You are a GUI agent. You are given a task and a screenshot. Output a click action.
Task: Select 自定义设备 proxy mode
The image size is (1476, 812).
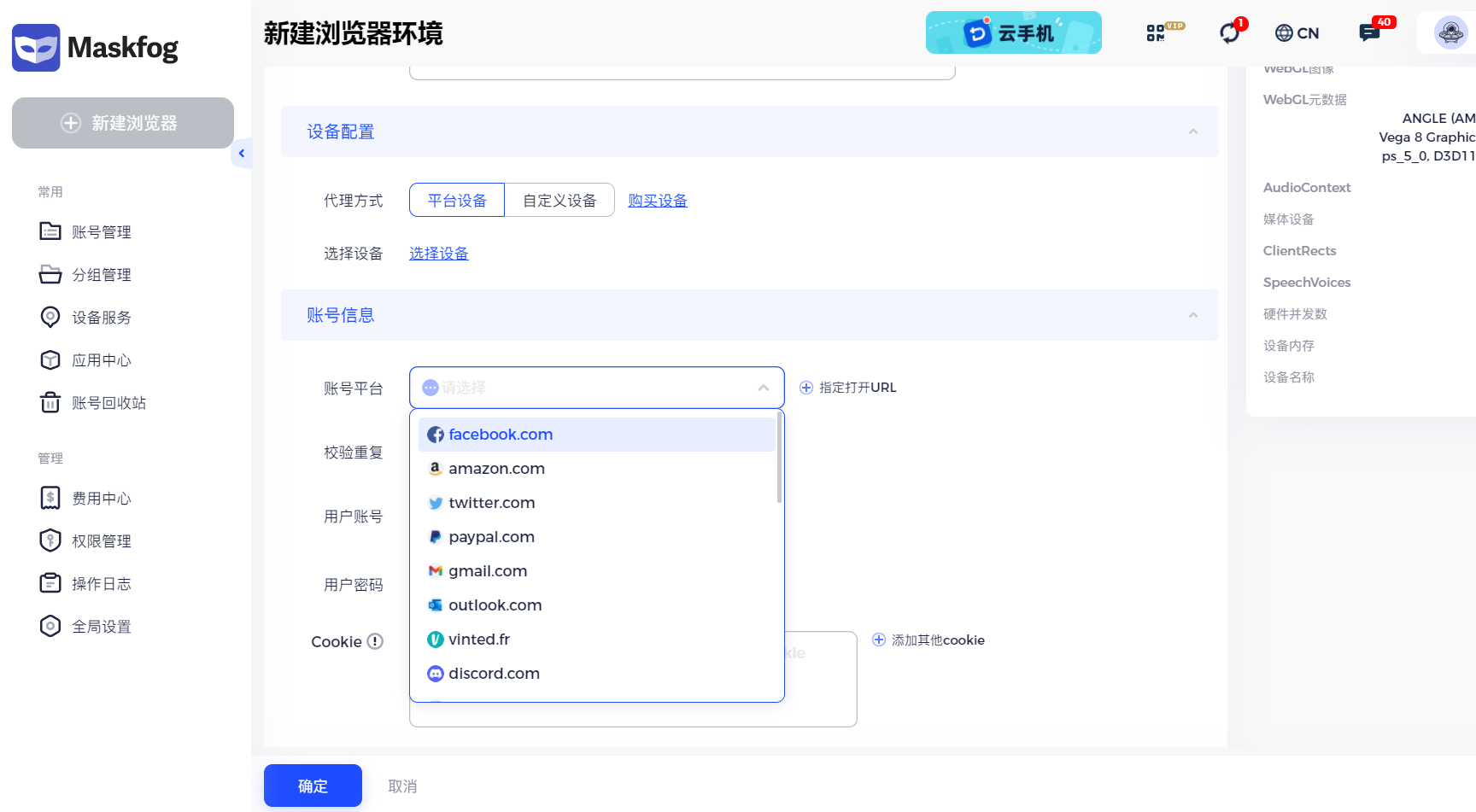(x=559, y=201)
